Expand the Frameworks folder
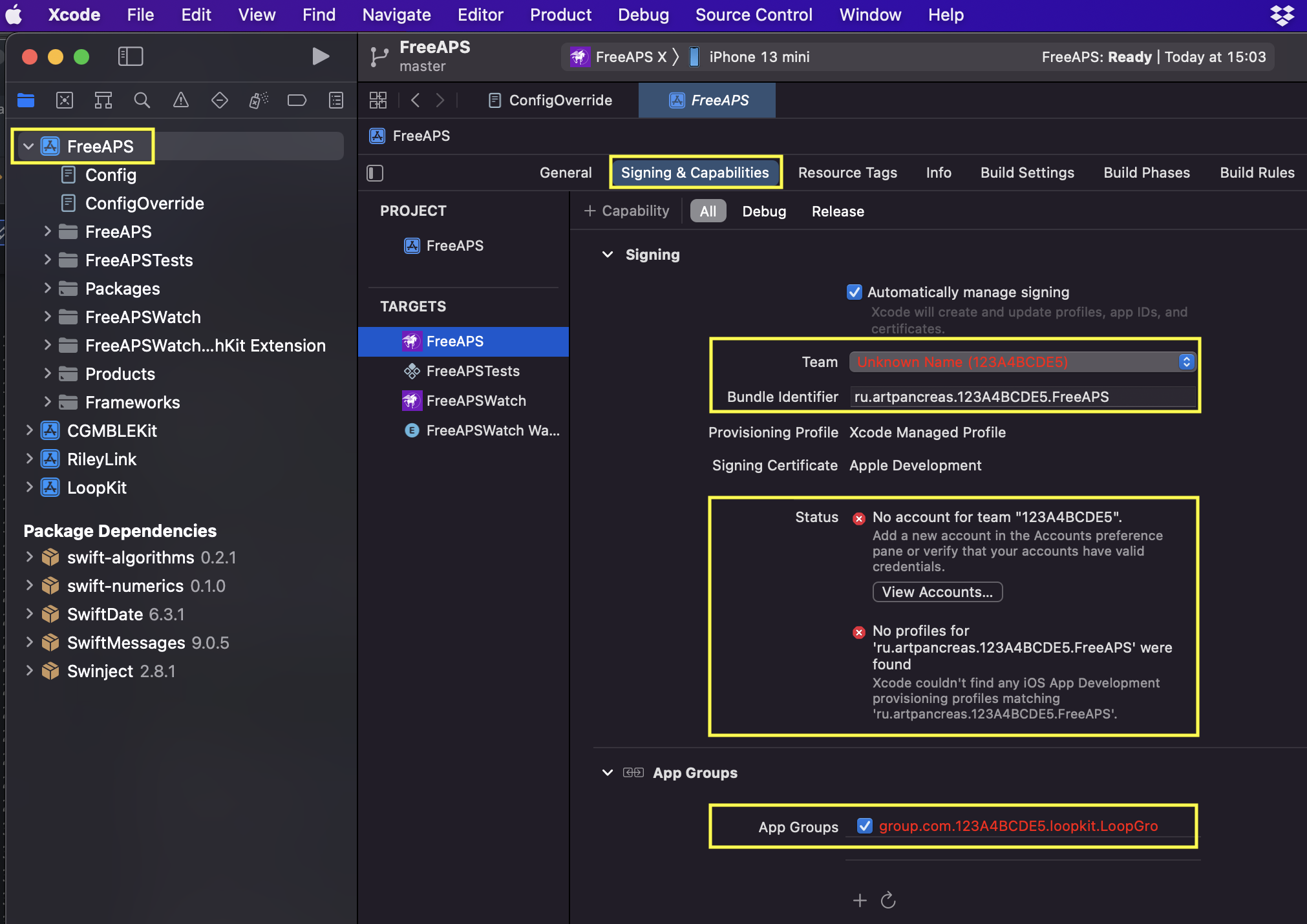The image size is (1307, 924). (47, 402)
